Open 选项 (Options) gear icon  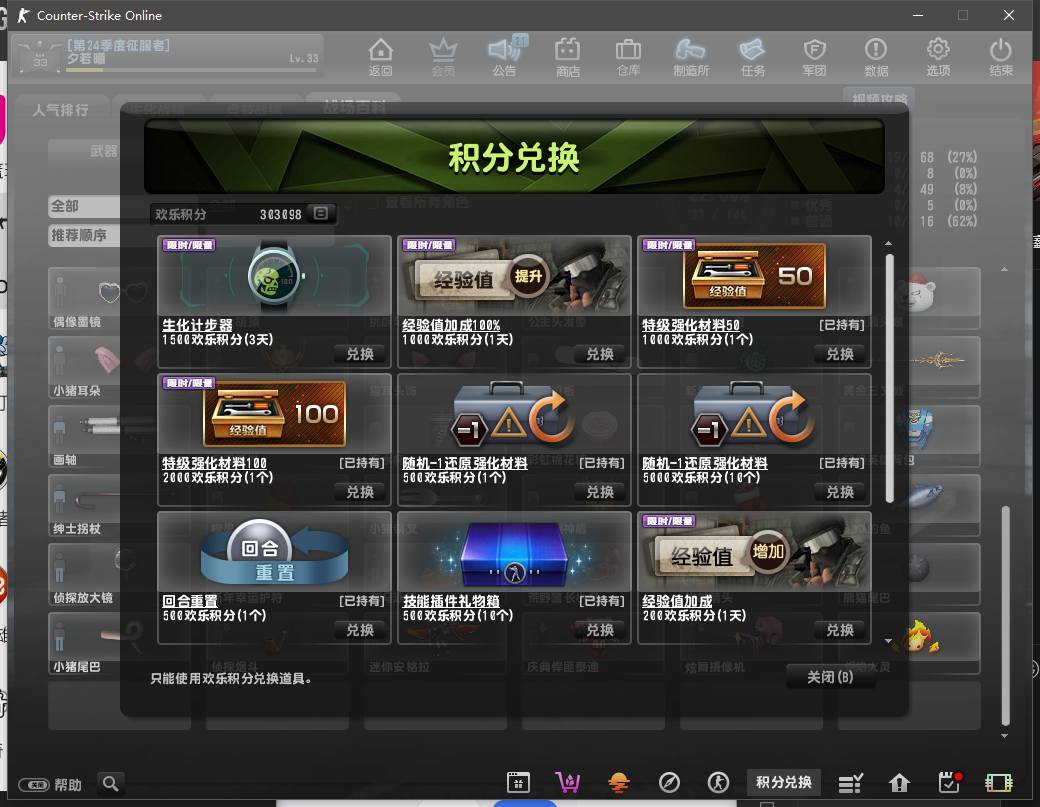(x=938, y=56)
